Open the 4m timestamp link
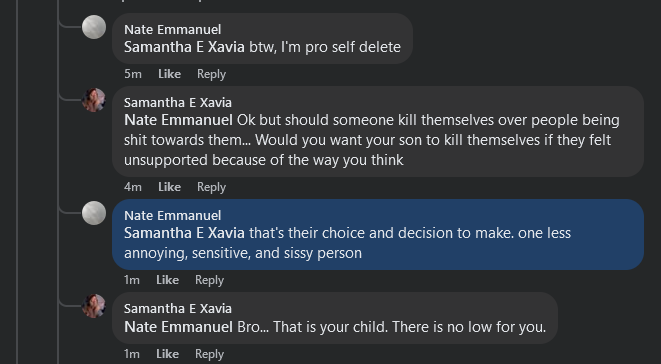 click(133, 187)
